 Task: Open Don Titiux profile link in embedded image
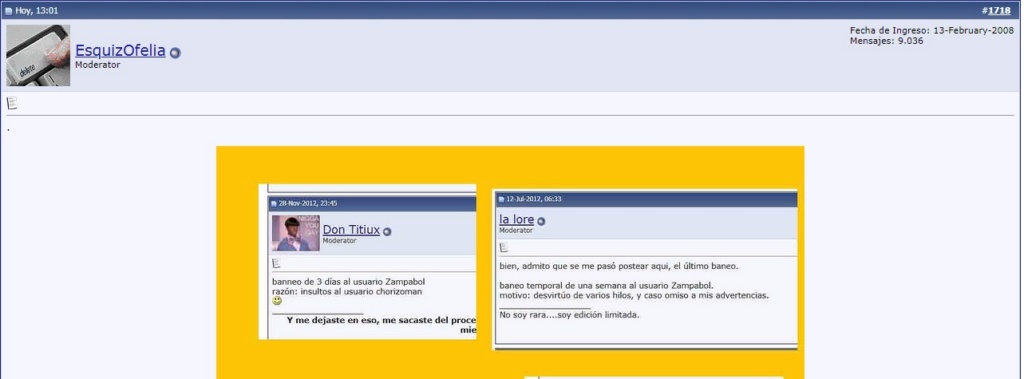click(x=351, y=229)
